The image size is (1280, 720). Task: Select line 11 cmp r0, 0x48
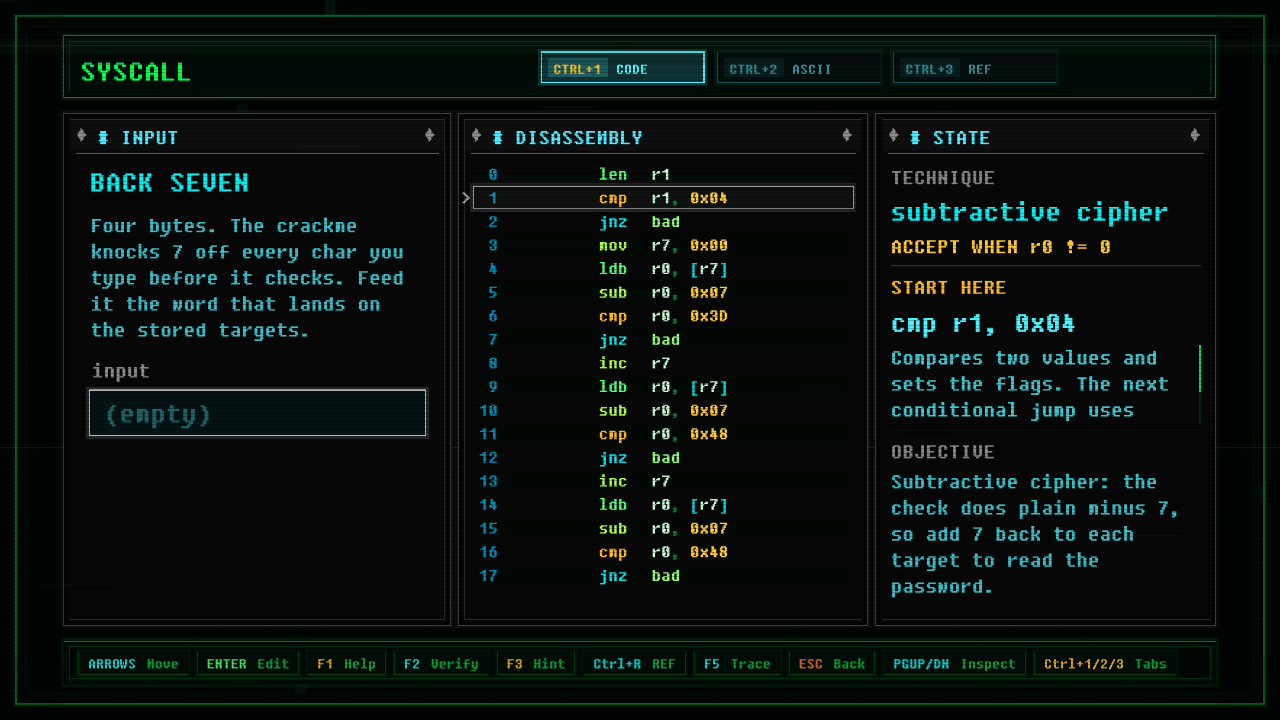pyautogui.click(x=663, y=434)
